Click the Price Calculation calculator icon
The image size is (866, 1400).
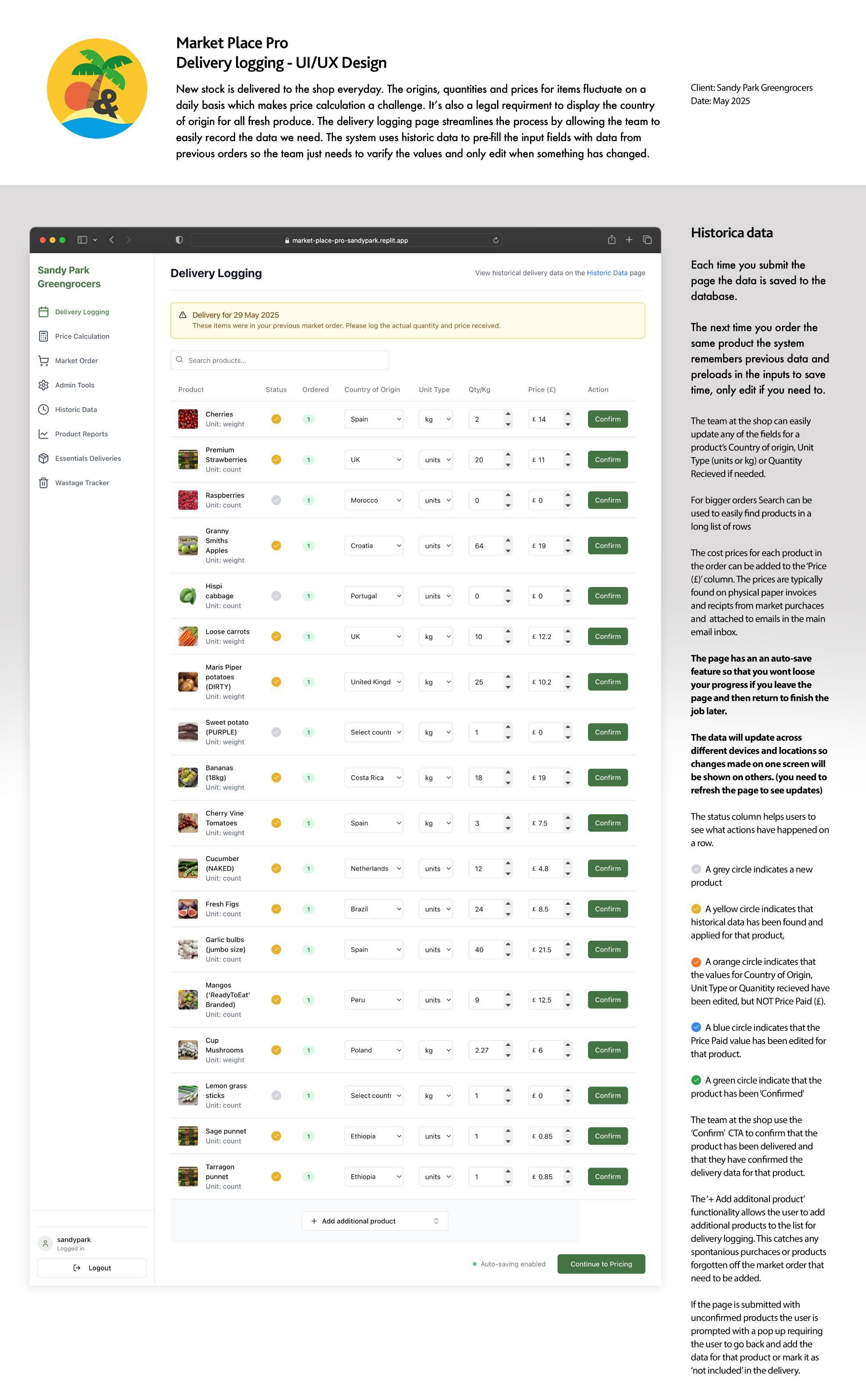(44, 336)
